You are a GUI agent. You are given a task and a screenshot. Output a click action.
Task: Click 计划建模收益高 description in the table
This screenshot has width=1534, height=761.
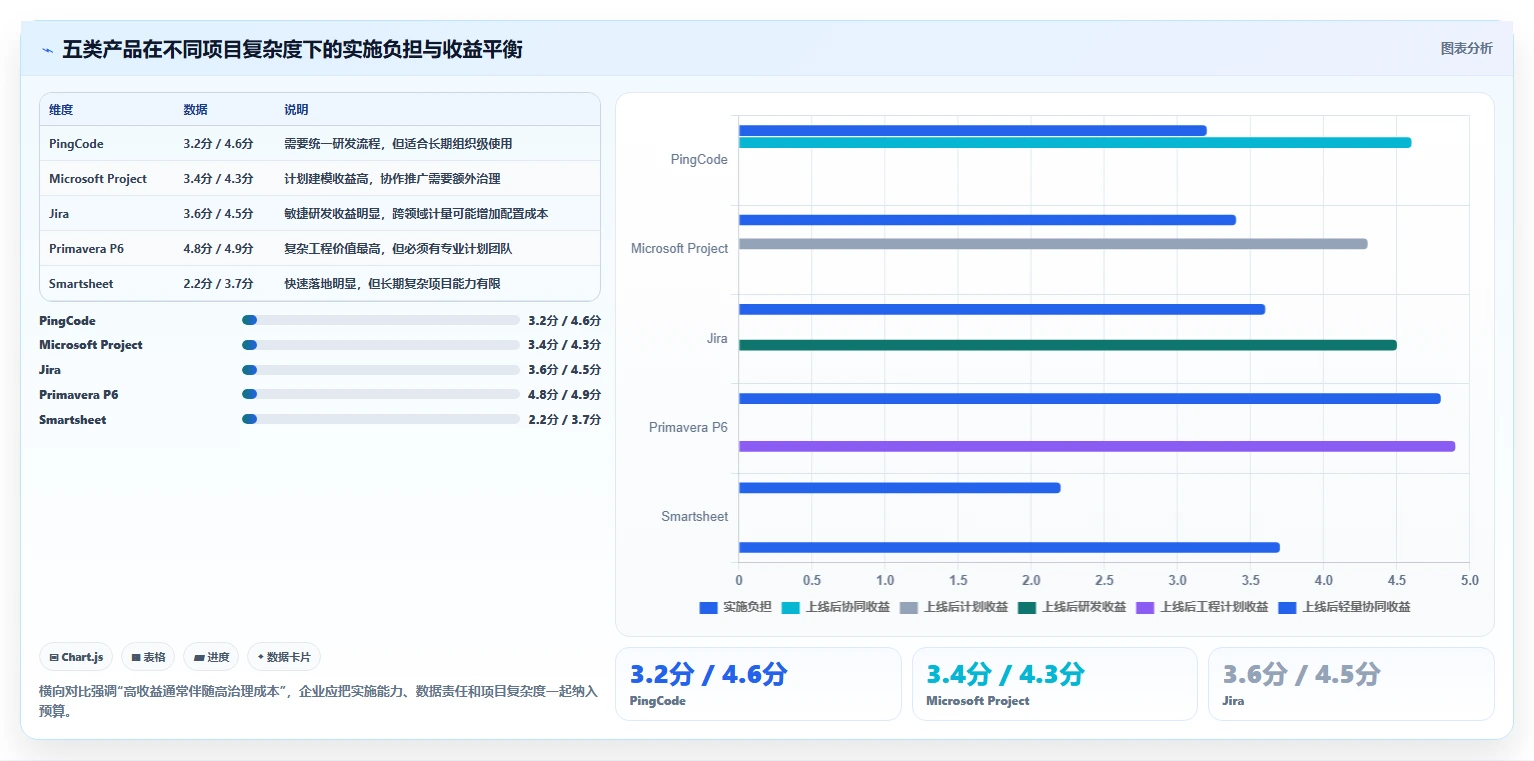(392, 179)
